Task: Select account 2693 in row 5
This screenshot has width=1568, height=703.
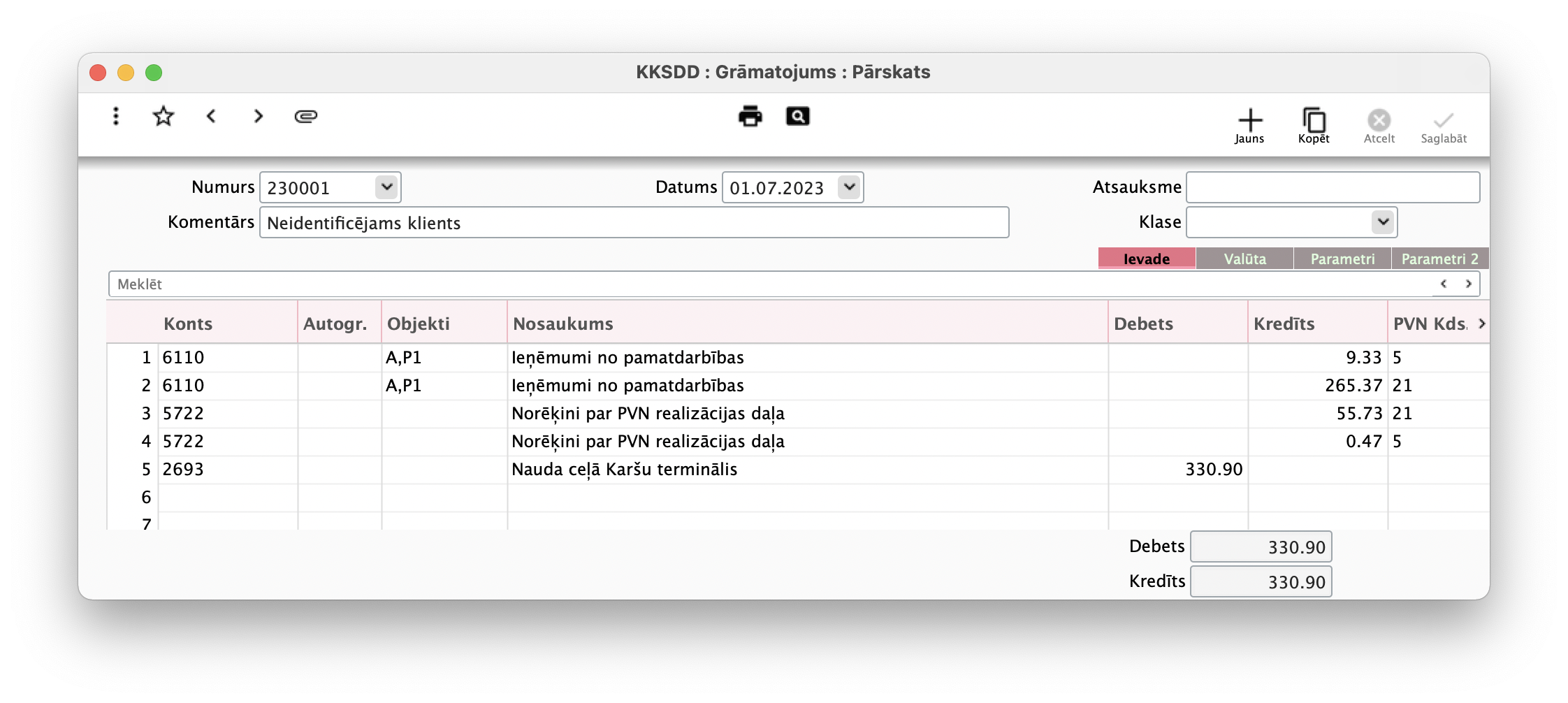Action: [228, 470]
